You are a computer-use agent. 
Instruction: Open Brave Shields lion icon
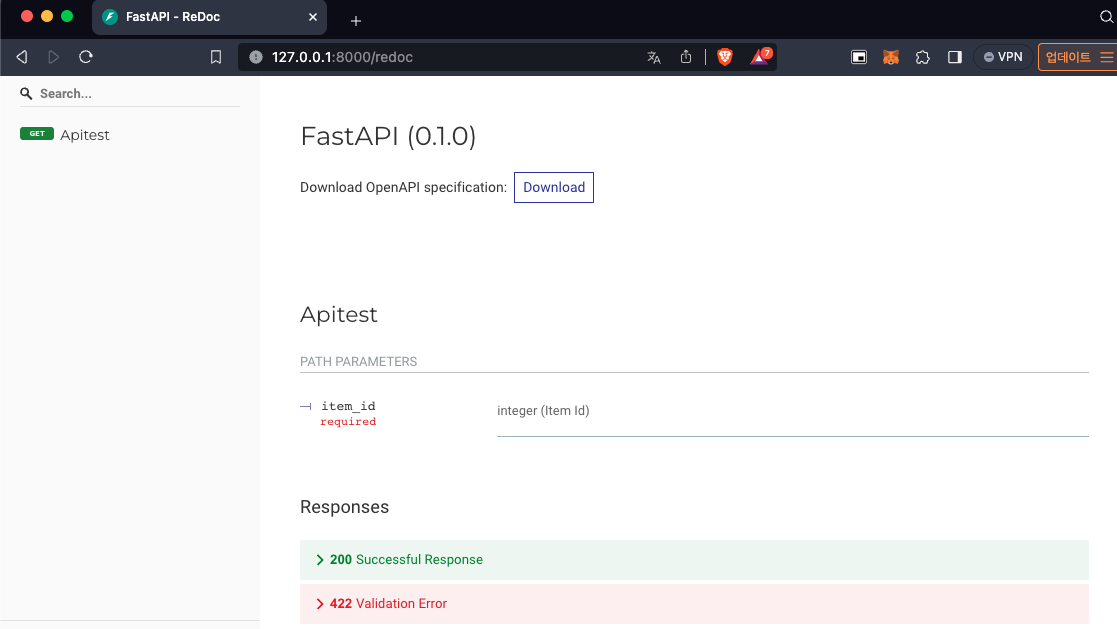[x=724, y=57]
